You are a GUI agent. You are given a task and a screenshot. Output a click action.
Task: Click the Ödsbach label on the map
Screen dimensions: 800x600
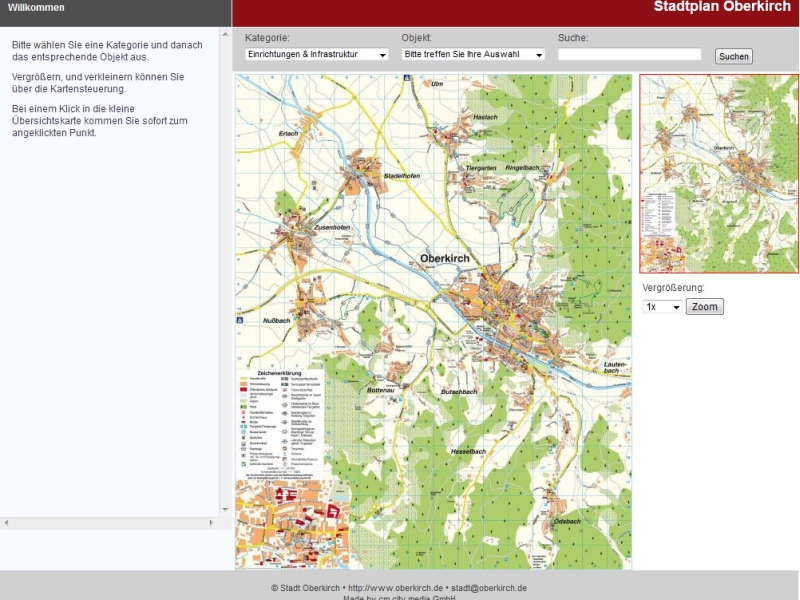click(567, 521)
